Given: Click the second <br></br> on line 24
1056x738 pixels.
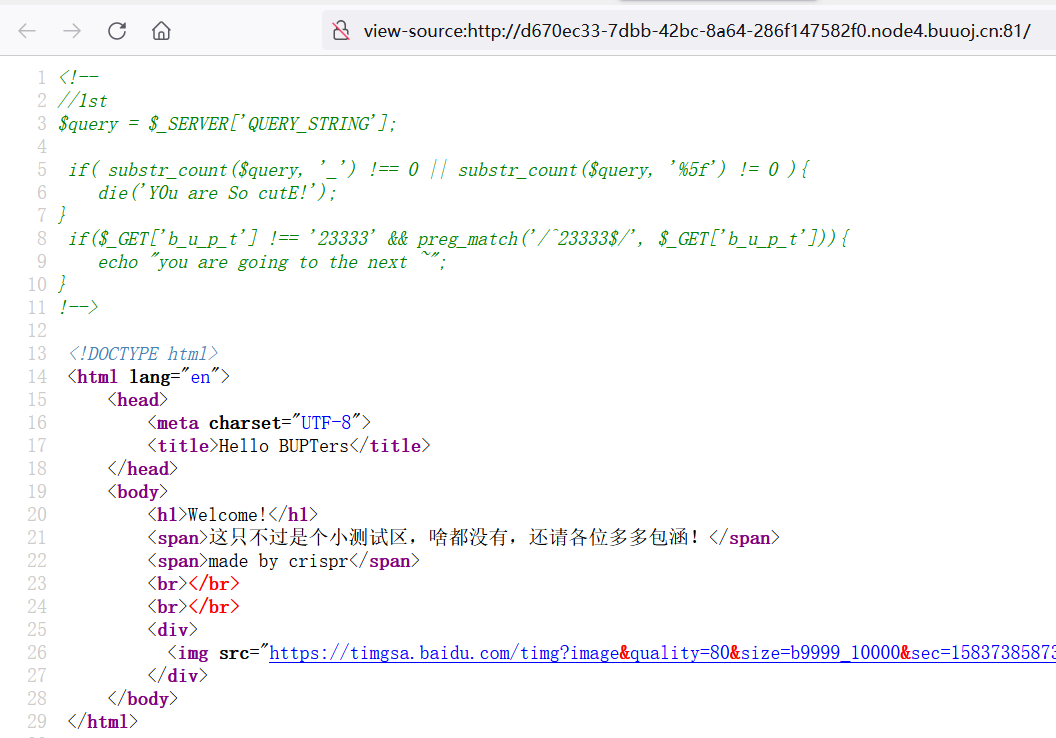Looking at the screenshot, I should [x=193, y=607].
